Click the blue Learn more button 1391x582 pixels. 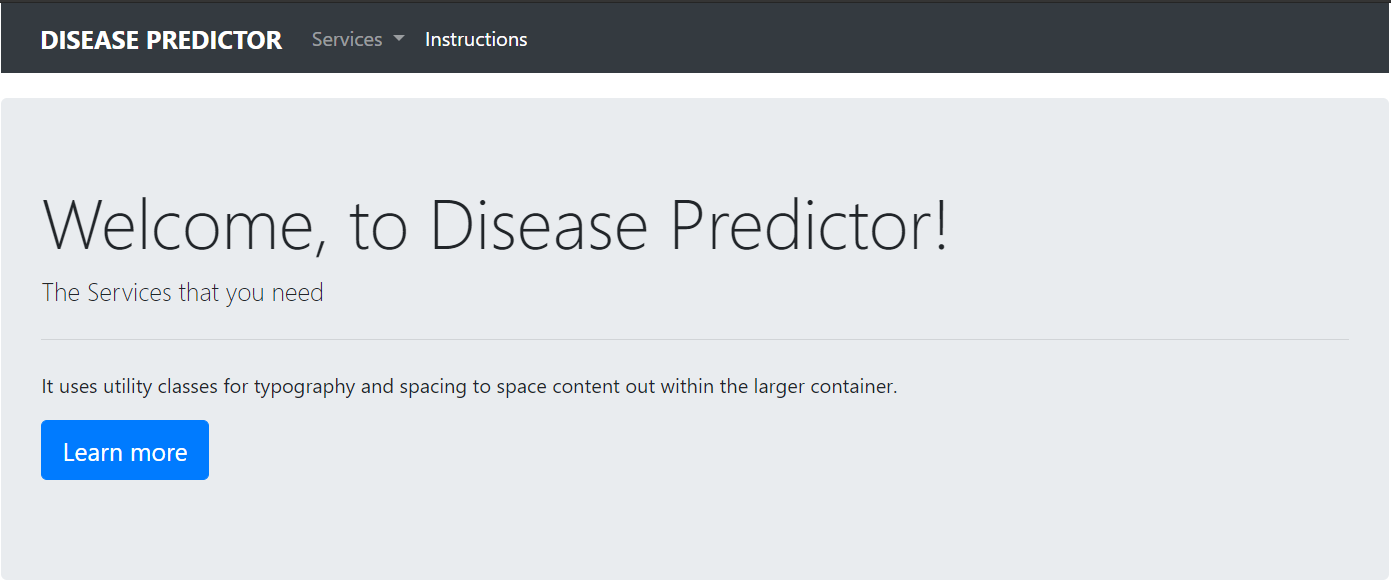click(125, 450)
